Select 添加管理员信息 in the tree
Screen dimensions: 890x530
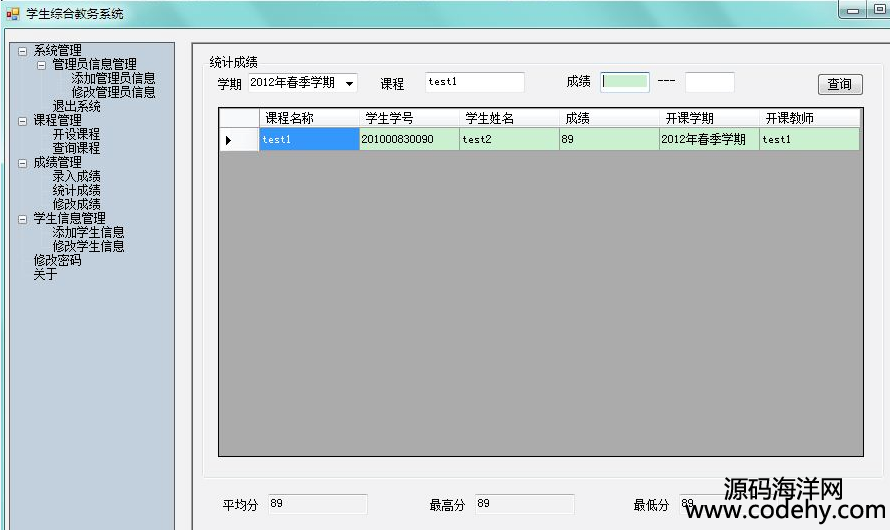pos(114,78)
